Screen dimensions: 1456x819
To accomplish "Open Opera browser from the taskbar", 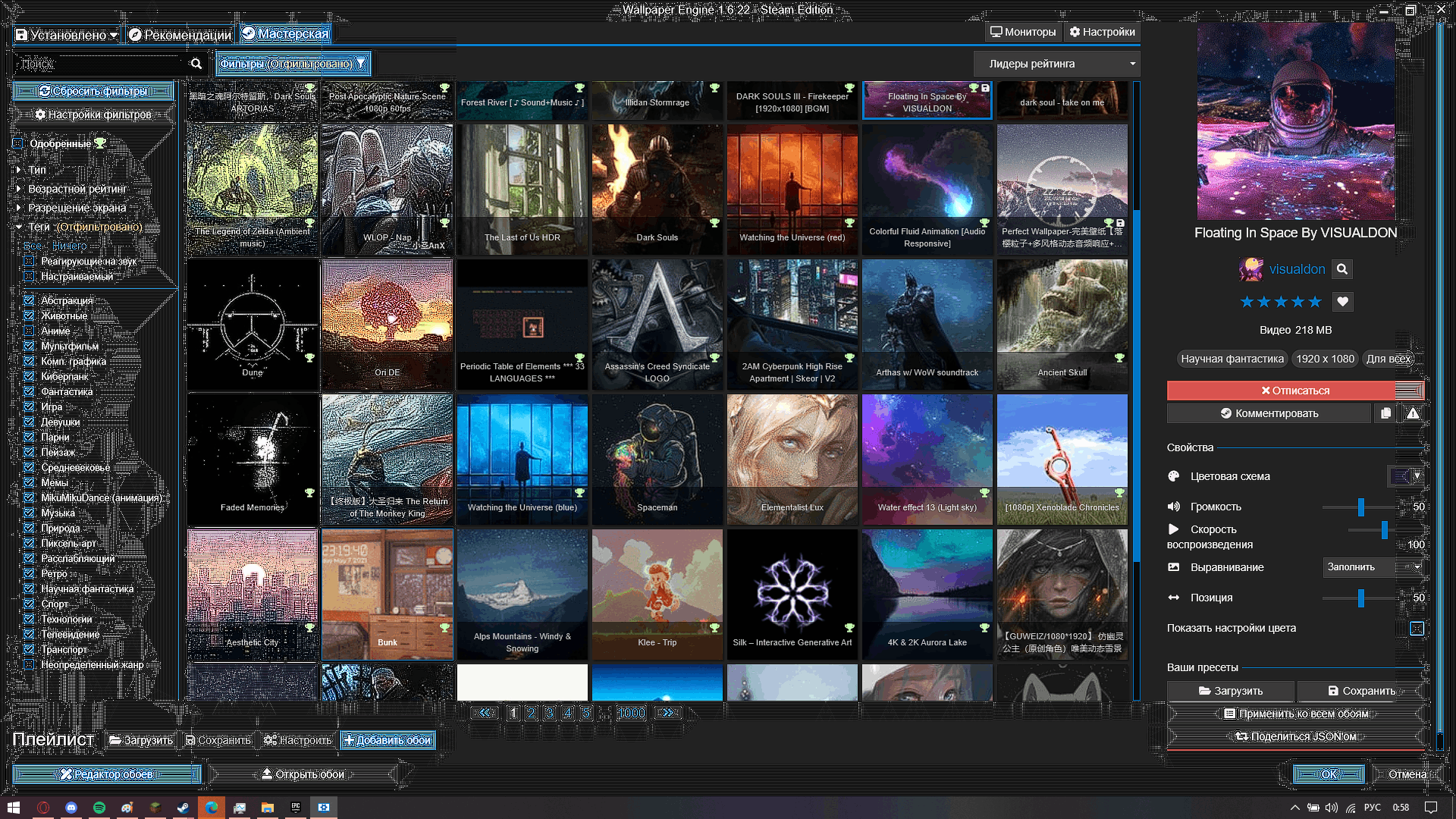I will click(x=43, y=808).
